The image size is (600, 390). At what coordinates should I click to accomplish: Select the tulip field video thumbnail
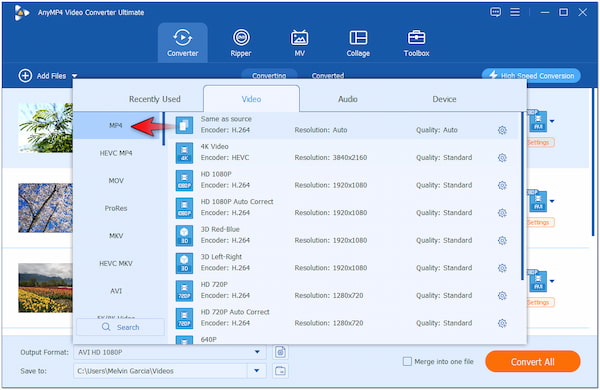45,288
